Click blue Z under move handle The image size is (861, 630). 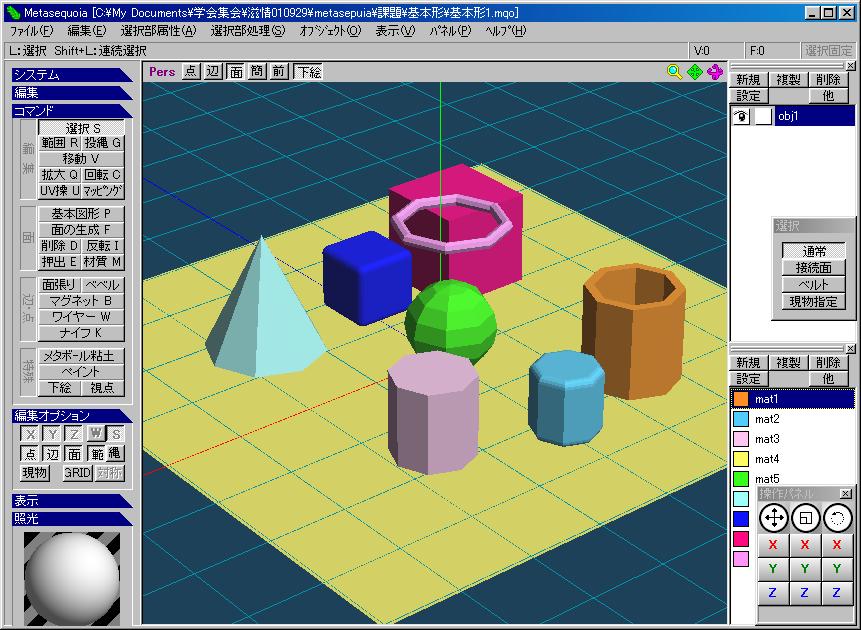773,593
